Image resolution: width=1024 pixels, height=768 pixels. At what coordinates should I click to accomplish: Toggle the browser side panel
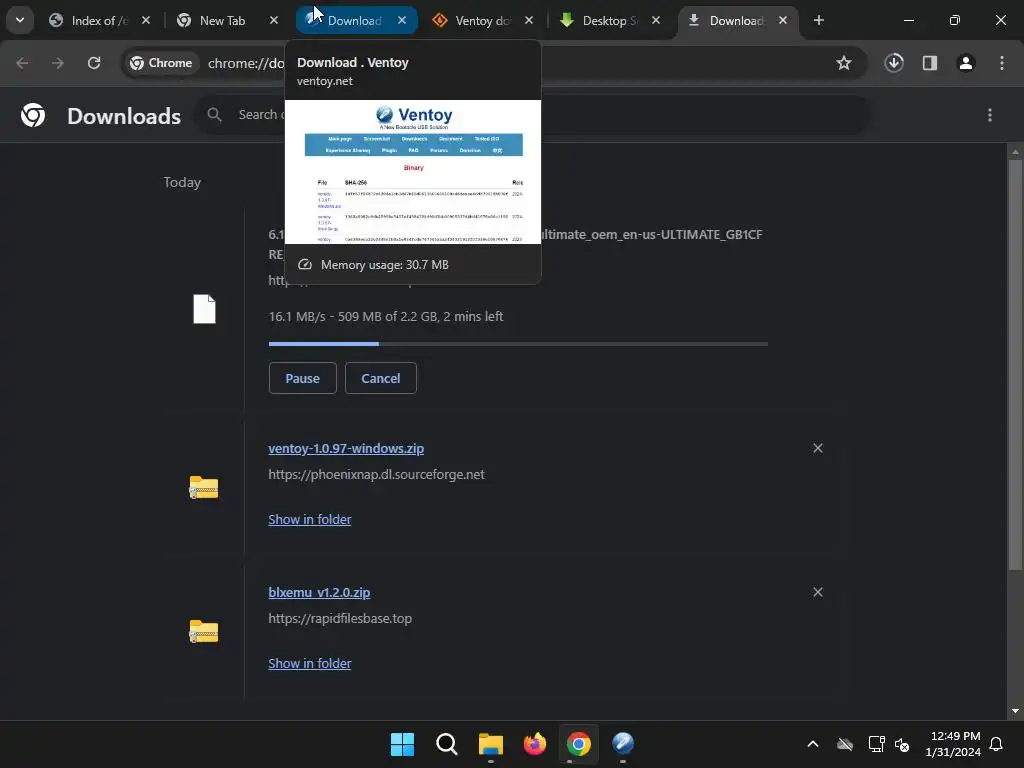point(930,63)
